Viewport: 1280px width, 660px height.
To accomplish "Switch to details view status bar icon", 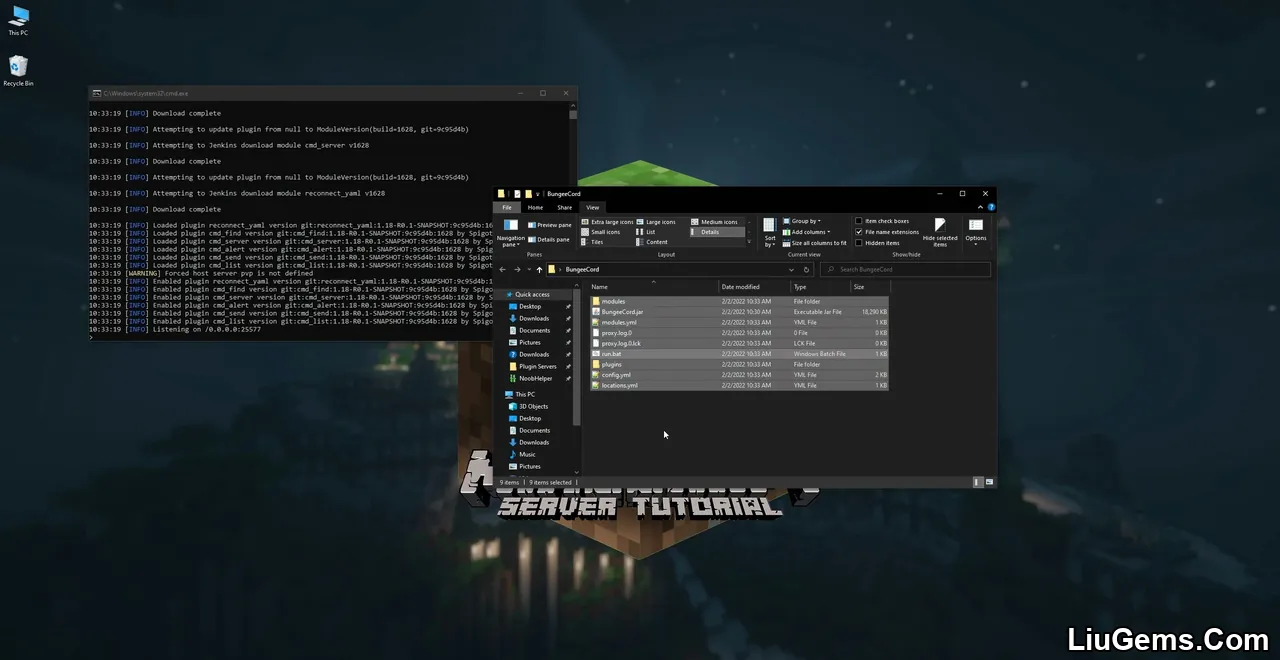I will (x=978, y=482).
